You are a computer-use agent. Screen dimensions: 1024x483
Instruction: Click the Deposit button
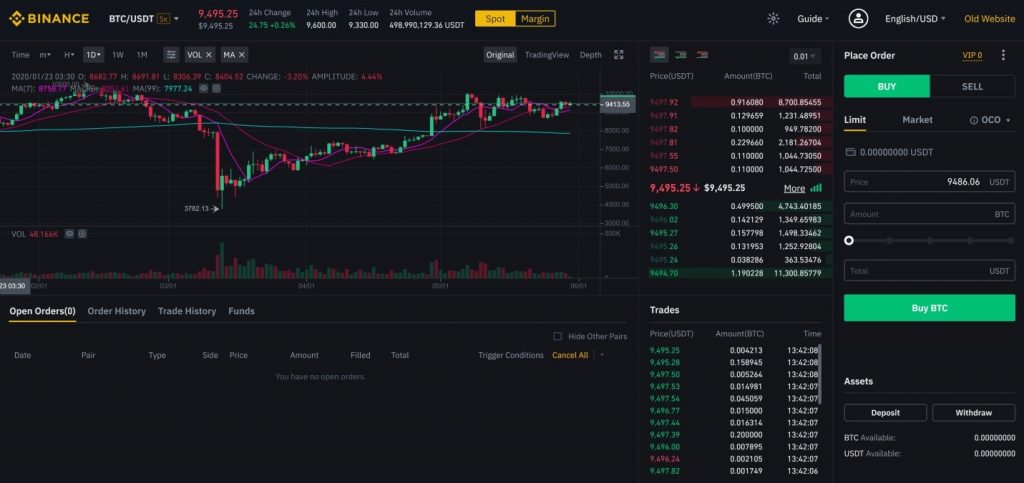click(x=885, y=413)
